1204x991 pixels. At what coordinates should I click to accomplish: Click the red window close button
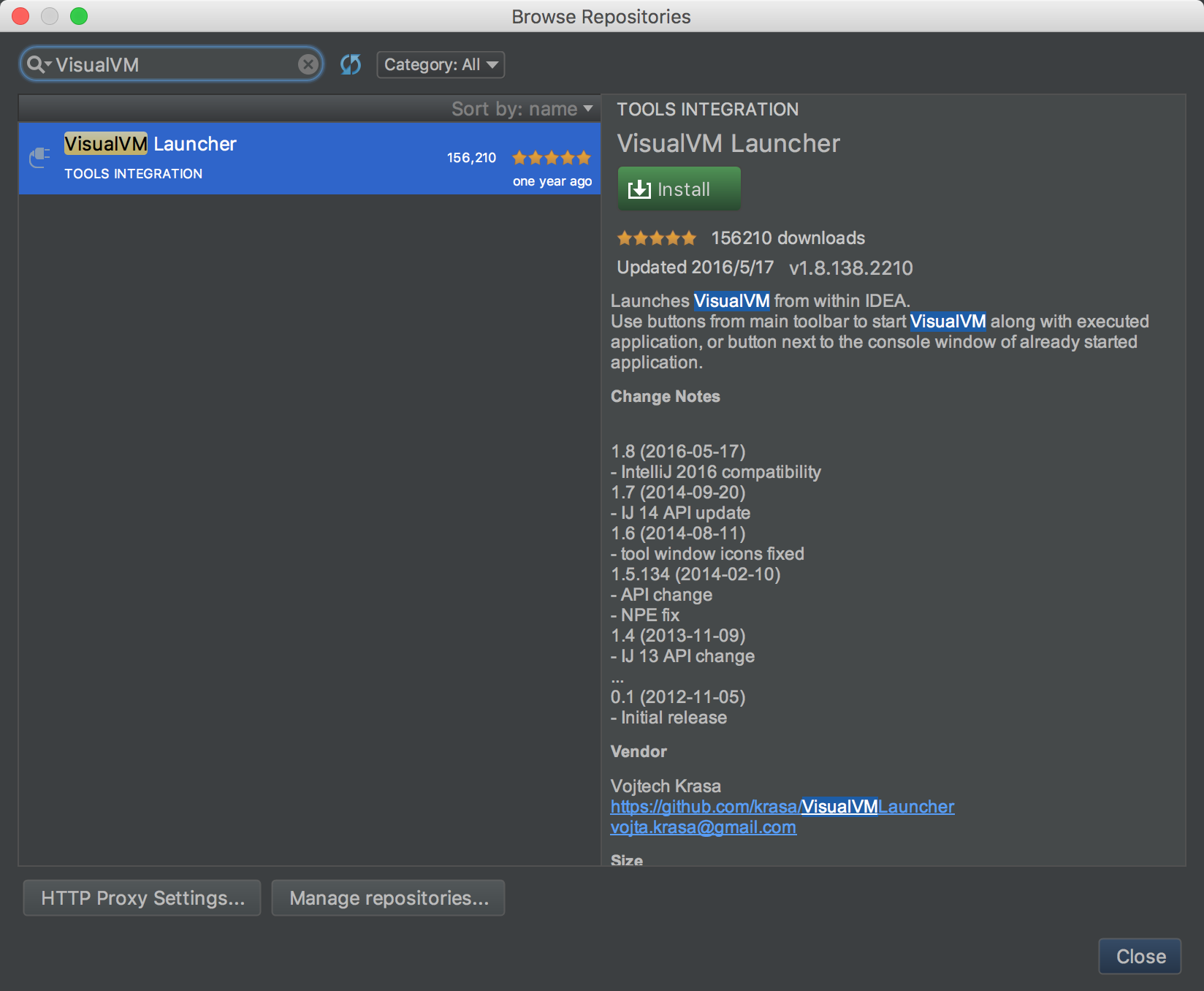tap(20, 16)
